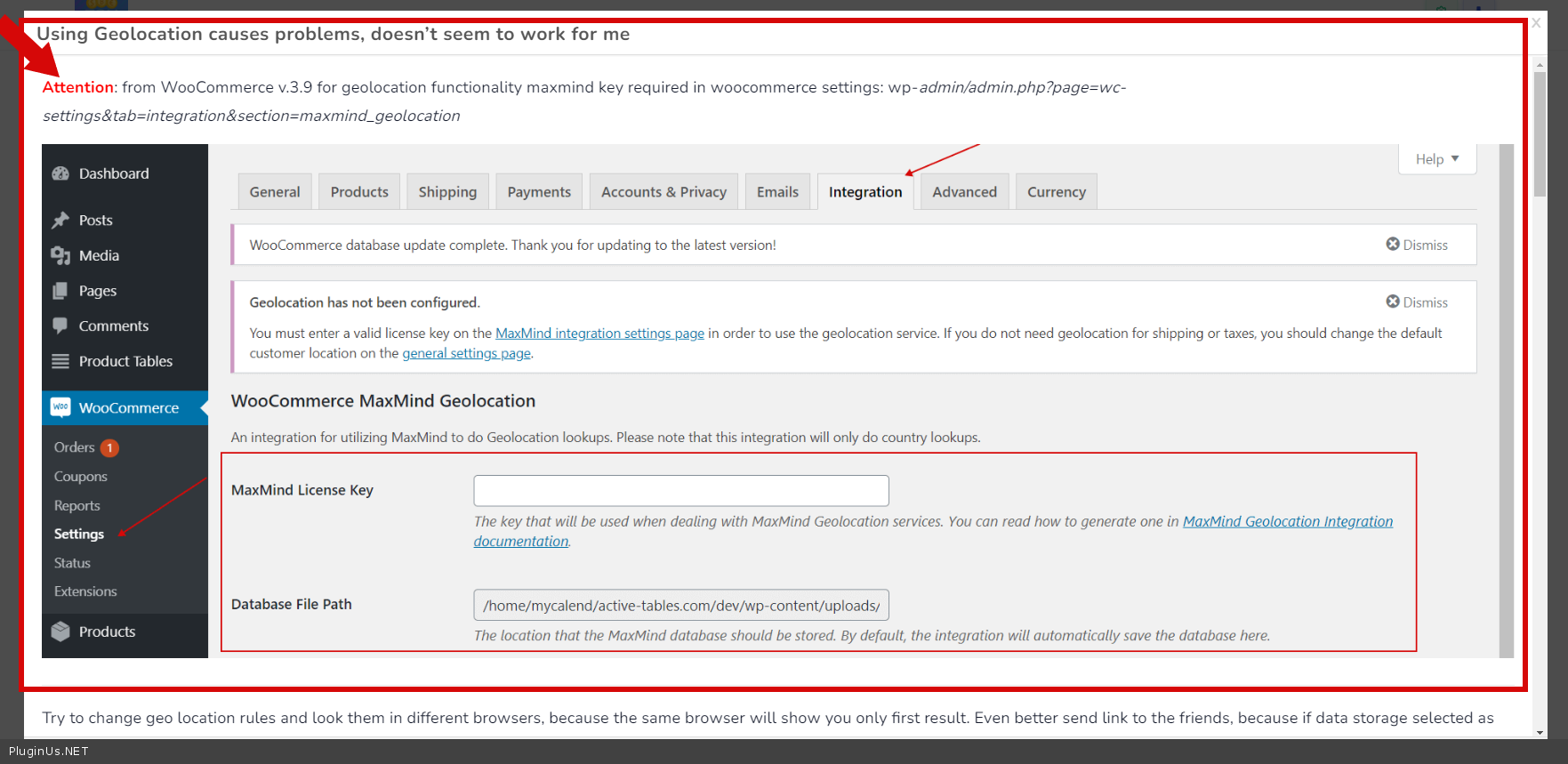This screenshot has height=764, width=1568.
Task: Click the Product Tables icon
Action: 60,361
